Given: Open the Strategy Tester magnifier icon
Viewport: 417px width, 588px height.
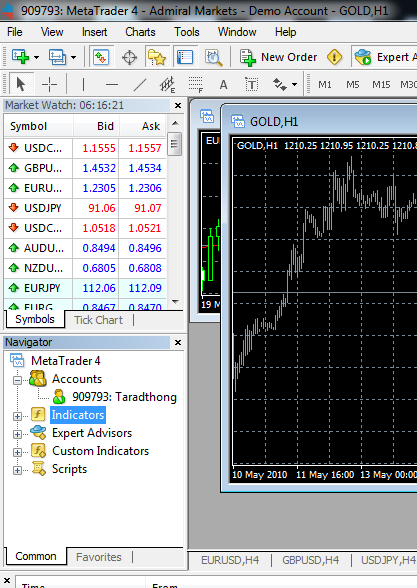Looking at the screenshot, I should [x=213, y=58].
